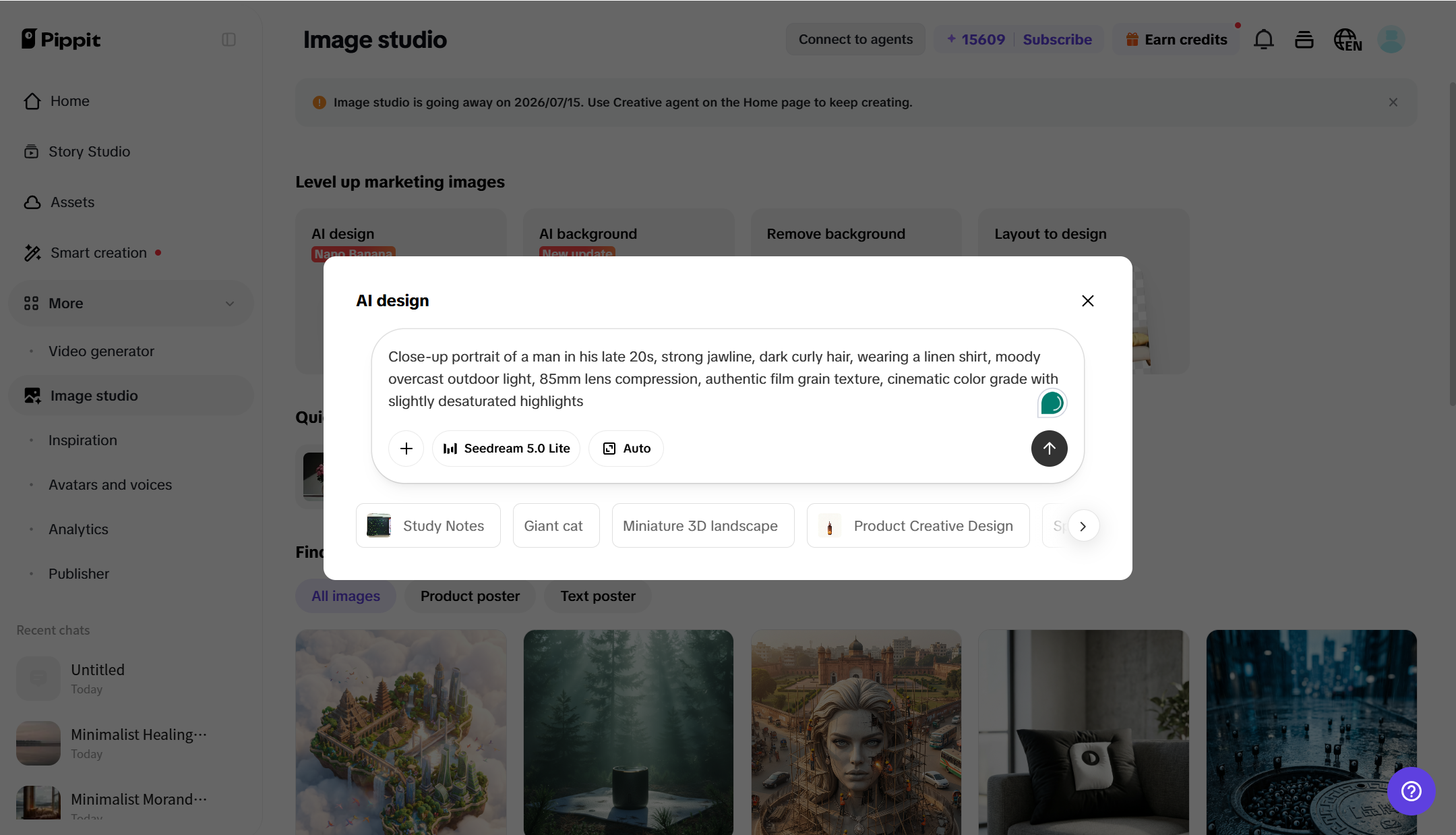Select Miniature 3D landscape suggestion

(x=703, y=525)
